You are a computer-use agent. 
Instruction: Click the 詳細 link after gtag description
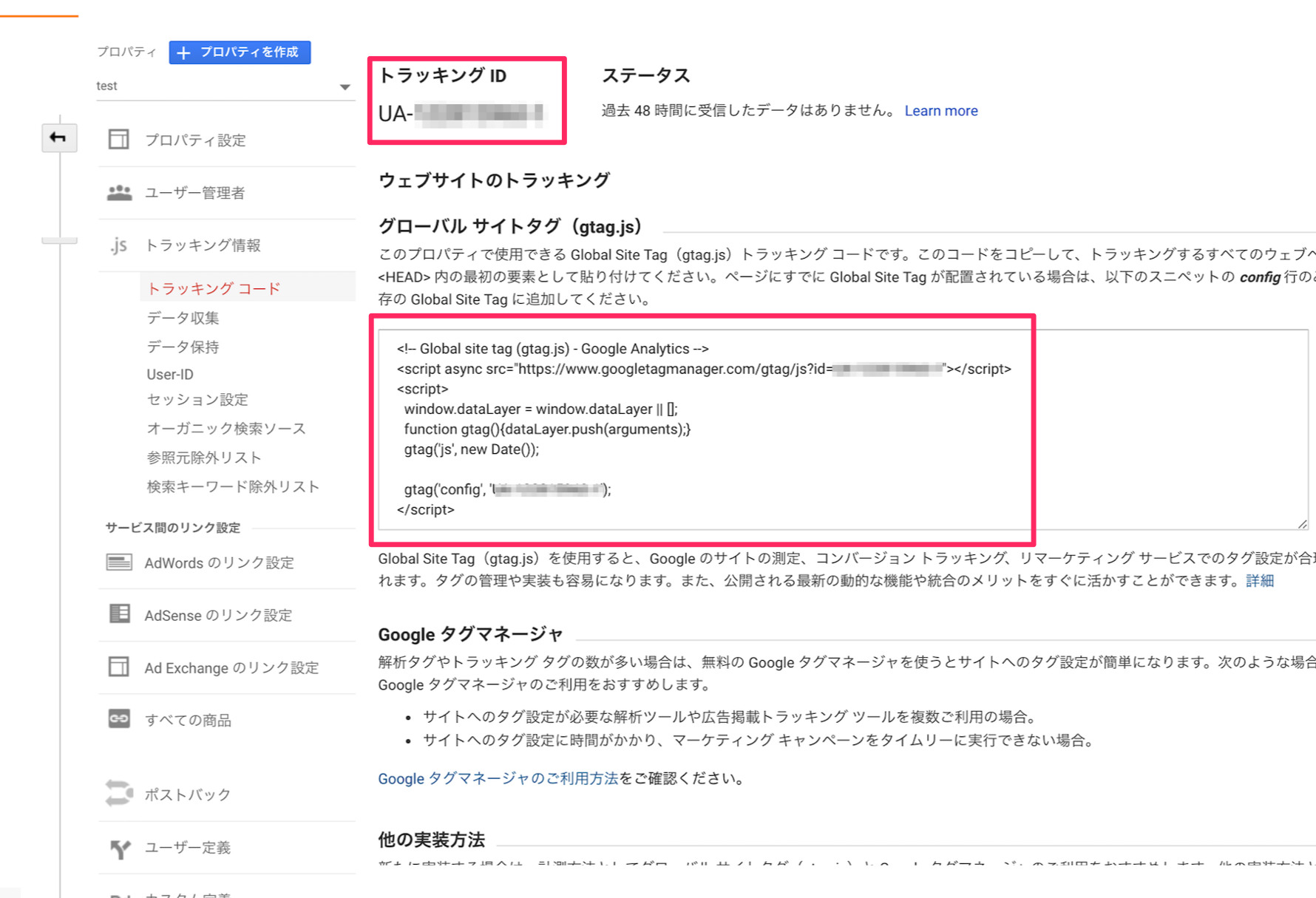1260,581
